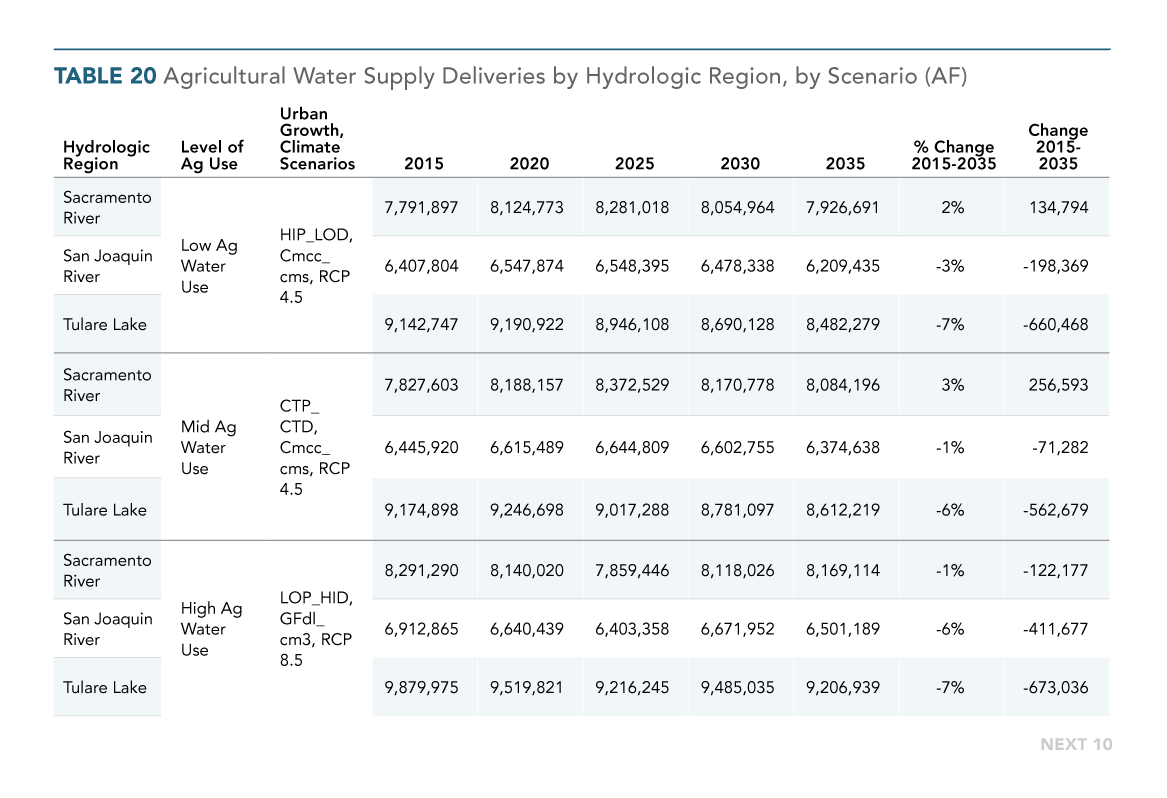Click the Change 2015-2035 column header

pyautogui.click(x=1058, y=147)
